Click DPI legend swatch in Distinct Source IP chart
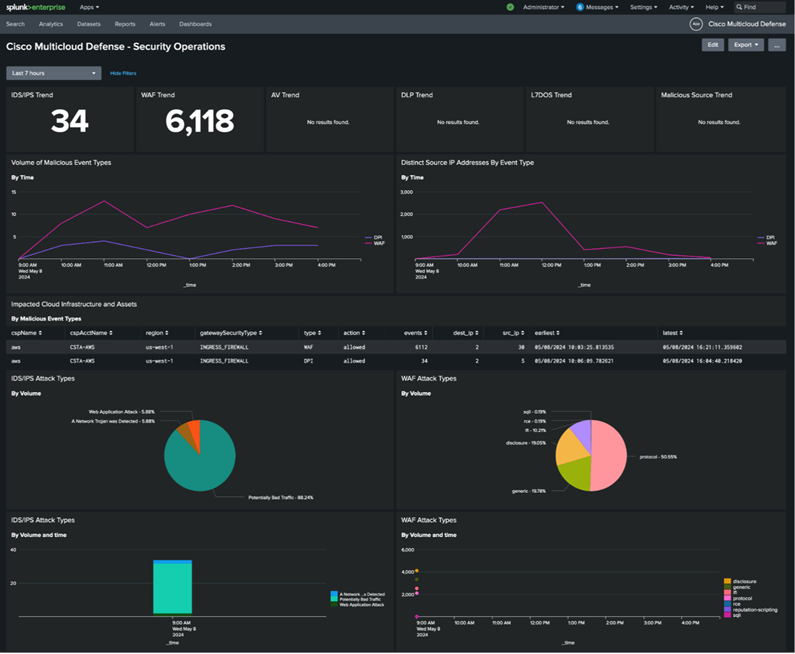 click(761, 238)
